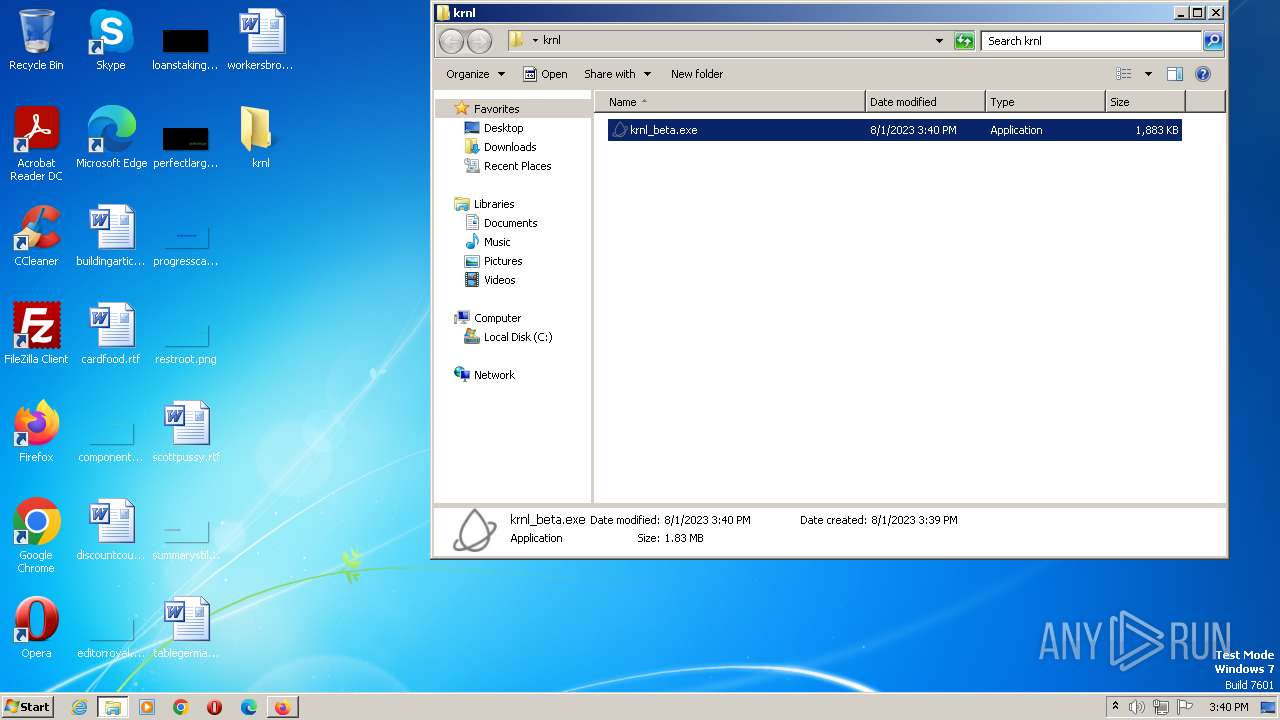Open Explorer help

point(1203,74)
